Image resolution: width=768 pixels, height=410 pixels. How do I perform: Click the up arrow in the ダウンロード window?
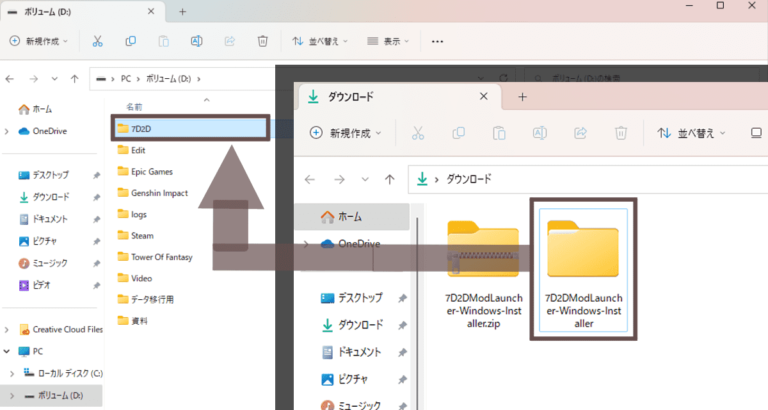(x=389, y=180)
